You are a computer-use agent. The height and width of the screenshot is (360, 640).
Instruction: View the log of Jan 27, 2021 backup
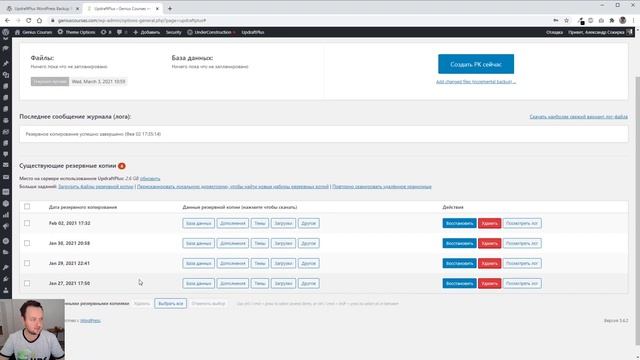coord(522,283)
